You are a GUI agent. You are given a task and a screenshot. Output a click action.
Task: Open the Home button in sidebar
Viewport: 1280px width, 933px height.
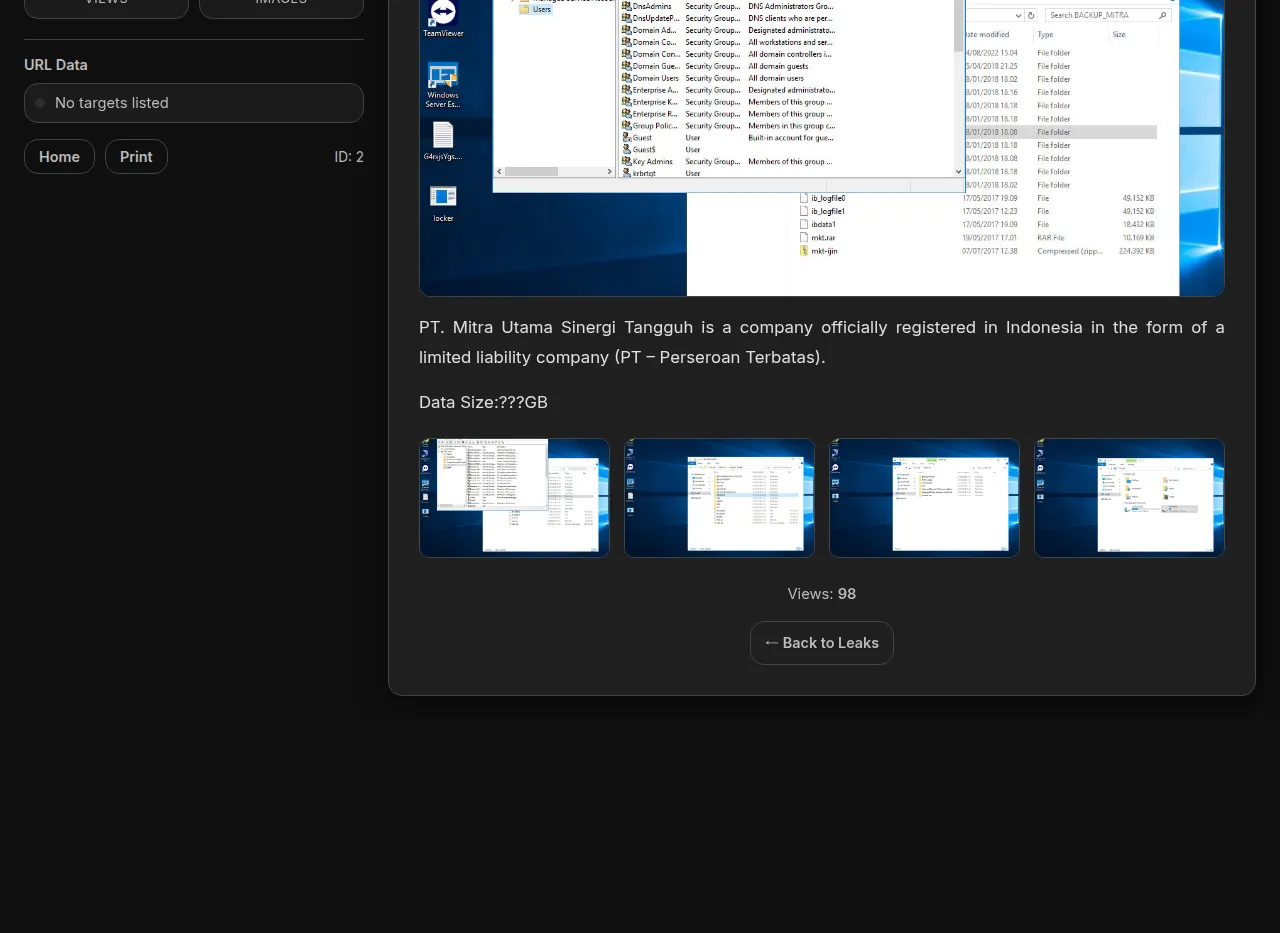[59, 157]
